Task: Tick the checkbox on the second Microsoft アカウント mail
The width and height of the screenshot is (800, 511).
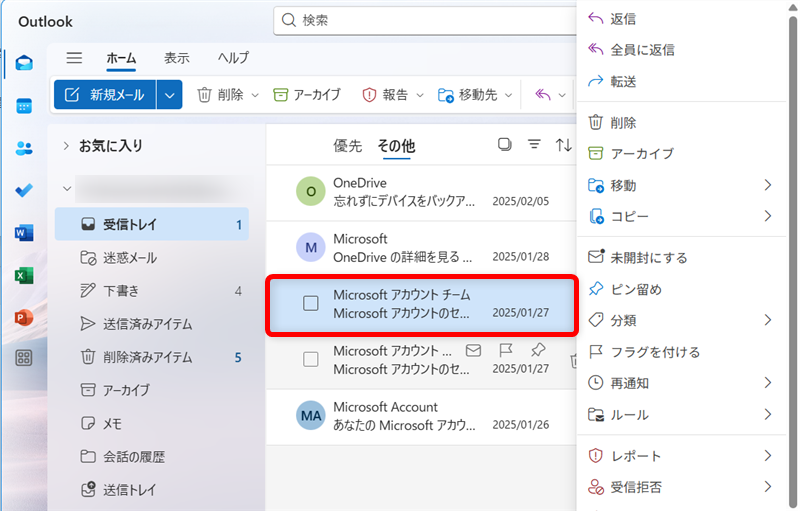Action: tap(311, 359)
